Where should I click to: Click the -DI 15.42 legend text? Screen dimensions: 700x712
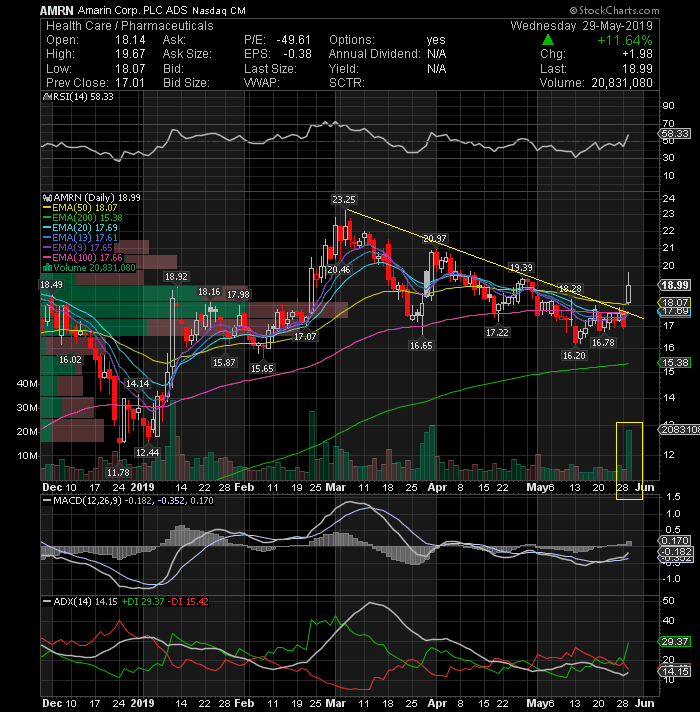click(x=188, y=602)
